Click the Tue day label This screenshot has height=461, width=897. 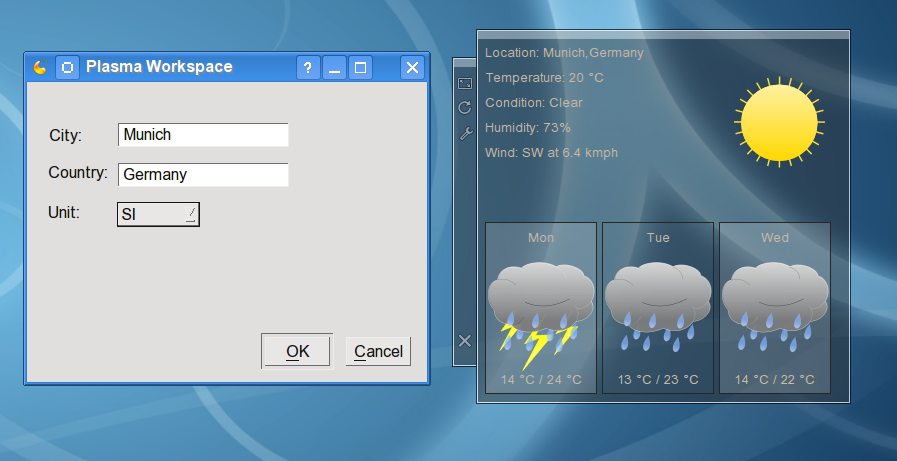click(x=658, y=237)
